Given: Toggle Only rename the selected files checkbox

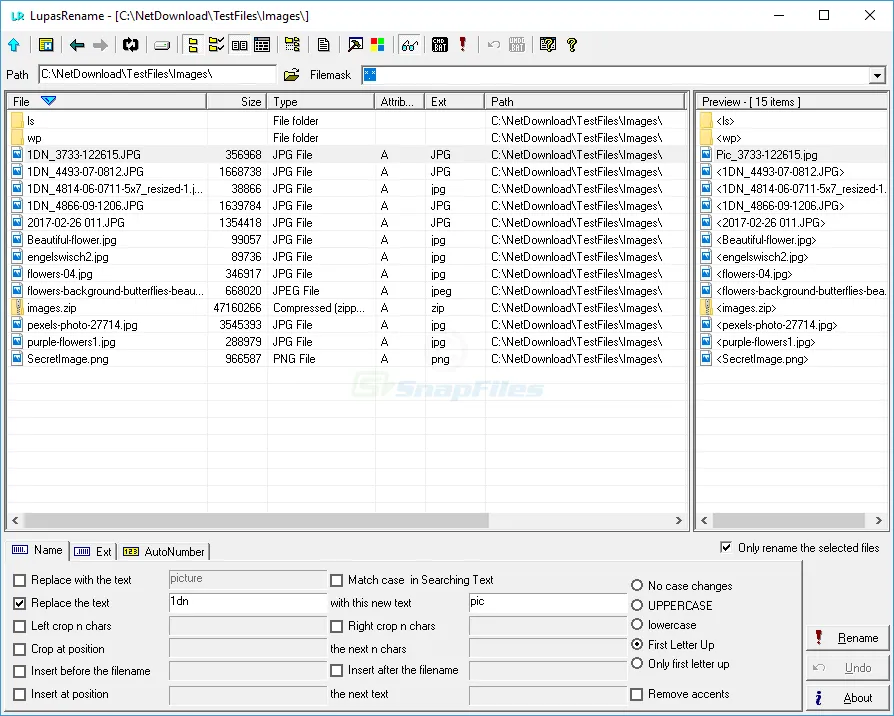Looking at the screenshot, I should click(x=726, y=547).
